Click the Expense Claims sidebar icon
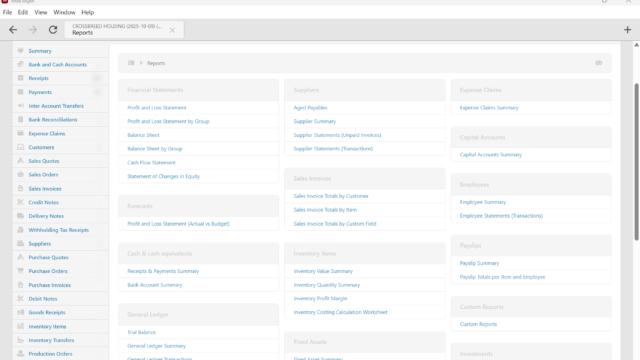Viewport: 640px width, 360px height. tap(20, 133)
